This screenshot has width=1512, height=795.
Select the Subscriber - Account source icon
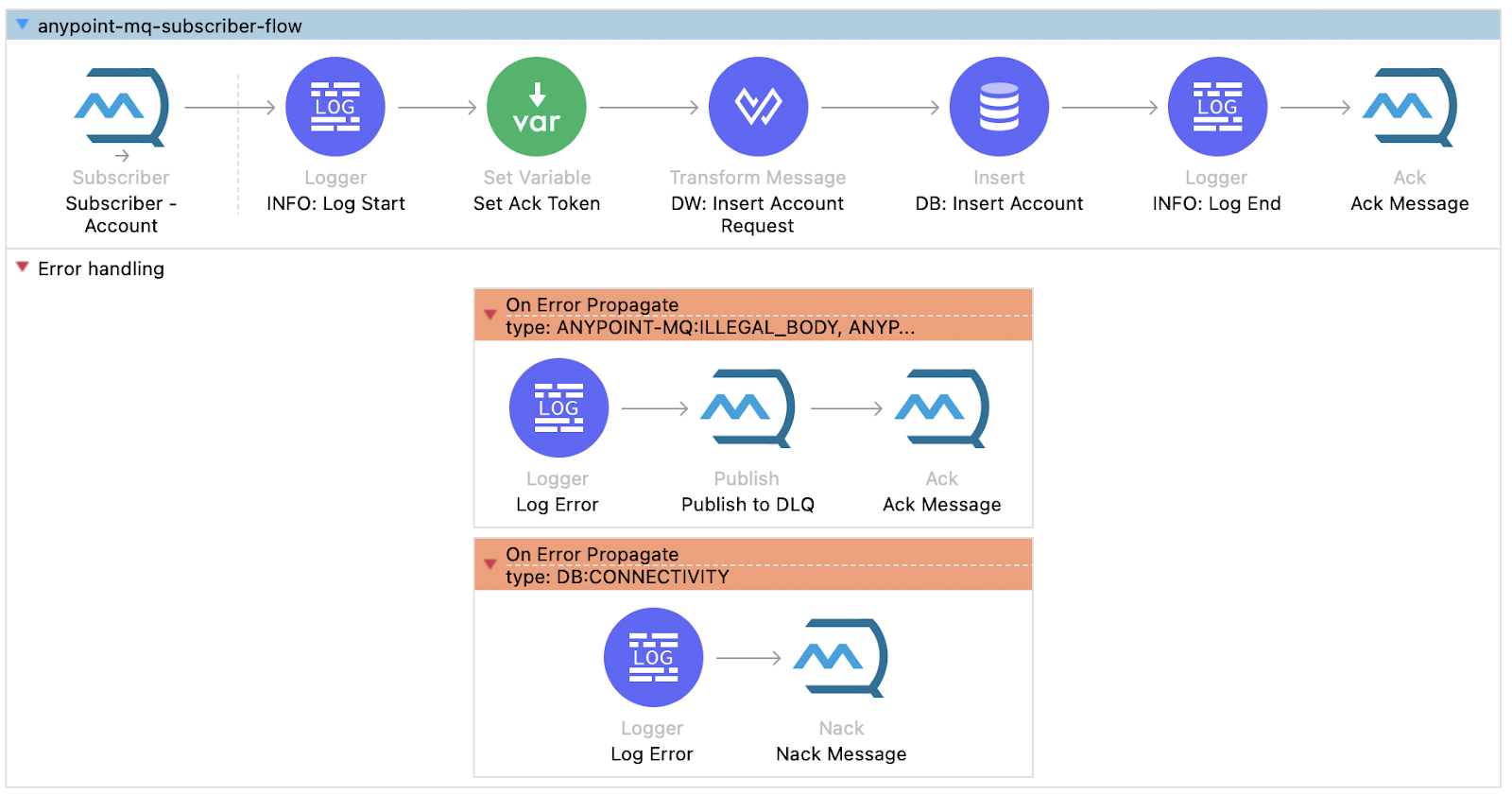tap(122, 107)
